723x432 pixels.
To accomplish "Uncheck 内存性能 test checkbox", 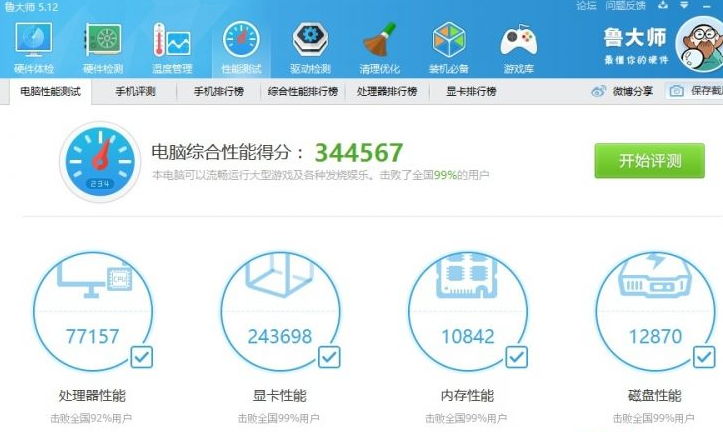I will [516, 357].
